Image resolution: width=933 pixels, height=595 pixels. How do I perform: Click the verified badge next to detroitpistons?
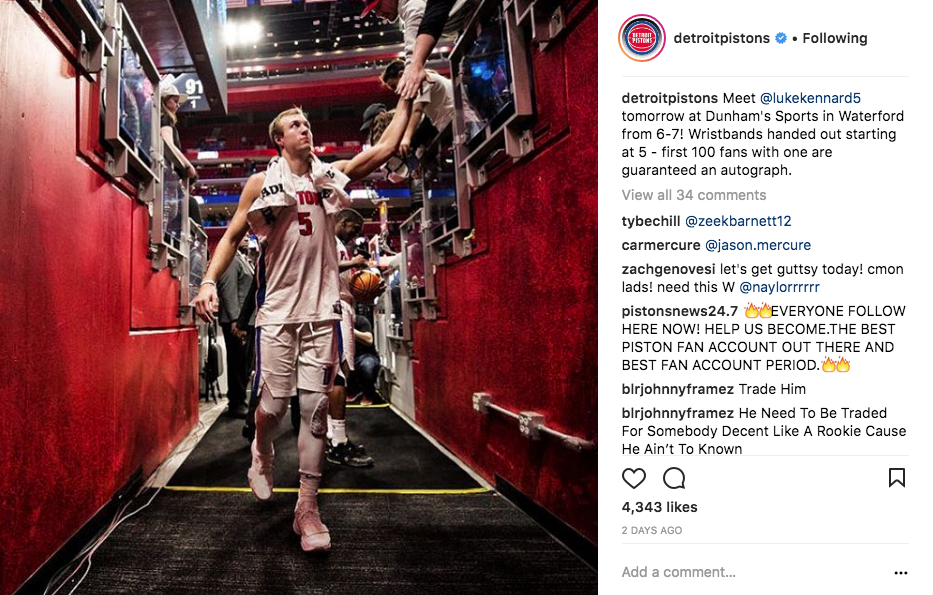pyautogui.click(x=781, y=38)
